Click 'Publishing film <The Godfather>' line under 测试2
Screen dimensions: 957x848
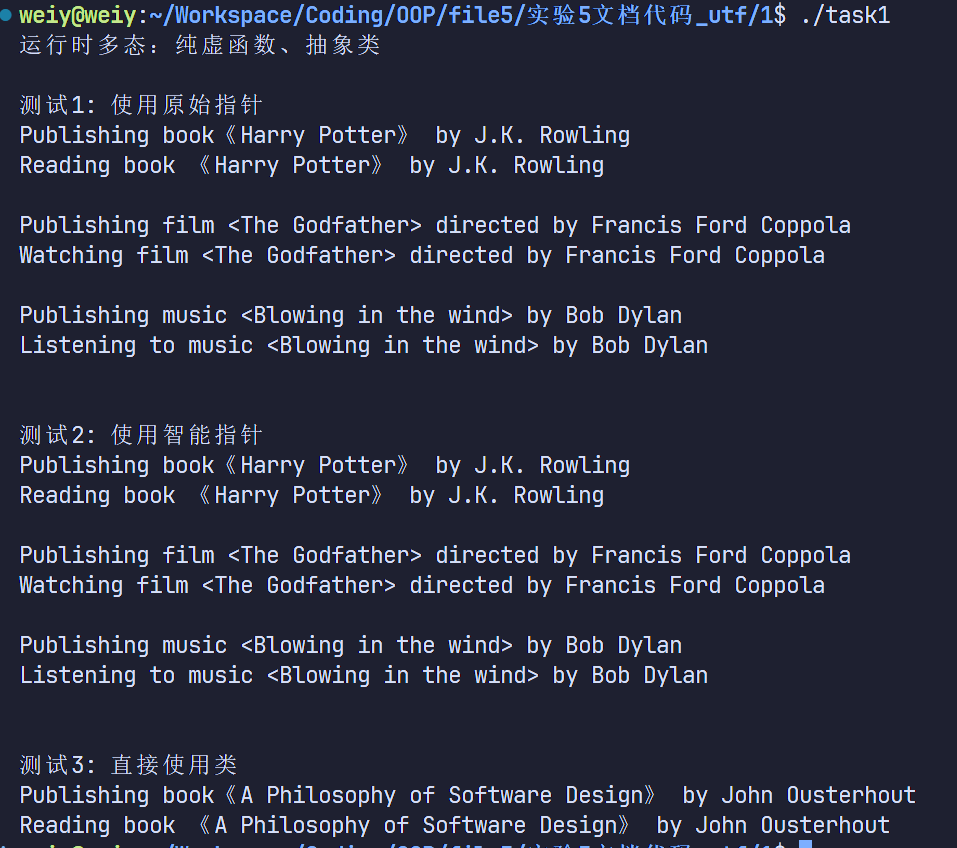click(435, 555)
